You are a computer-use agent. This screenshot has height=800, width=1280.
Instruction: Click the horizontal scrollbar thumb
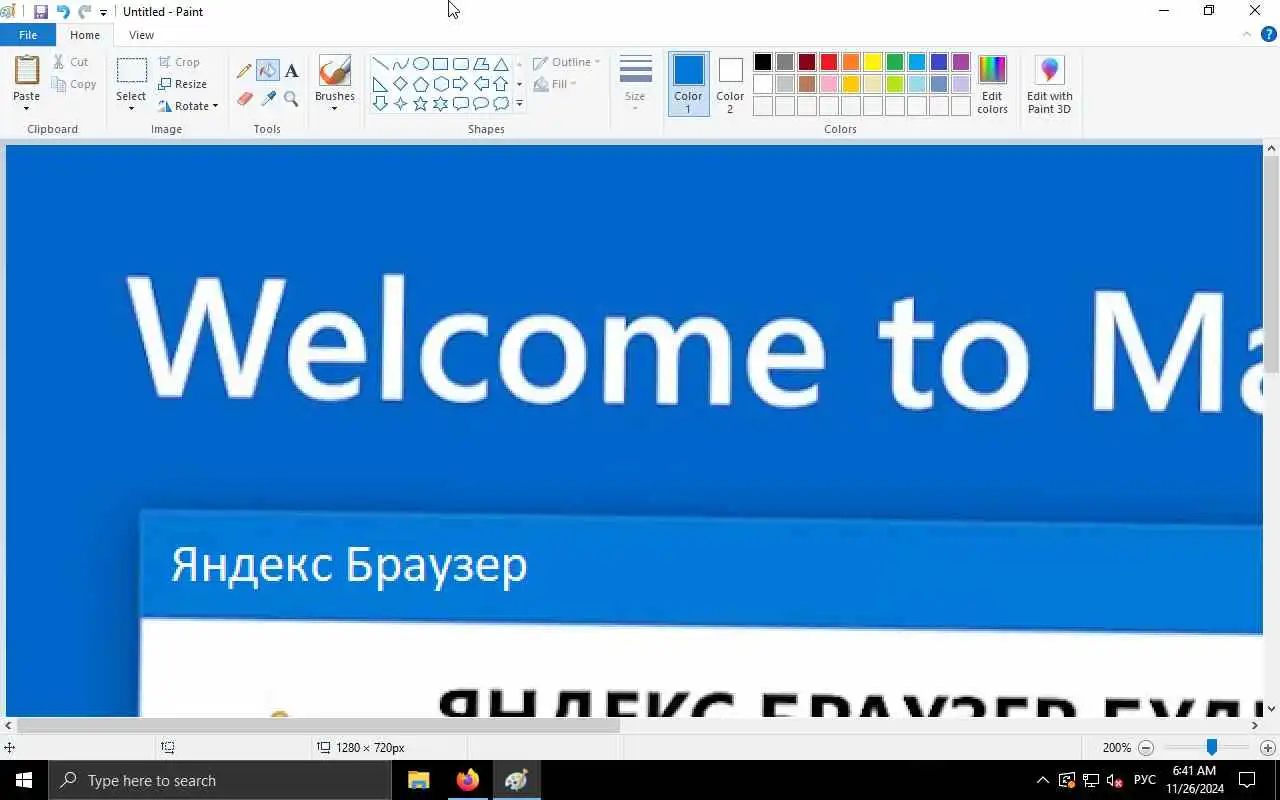click(318, 725)
